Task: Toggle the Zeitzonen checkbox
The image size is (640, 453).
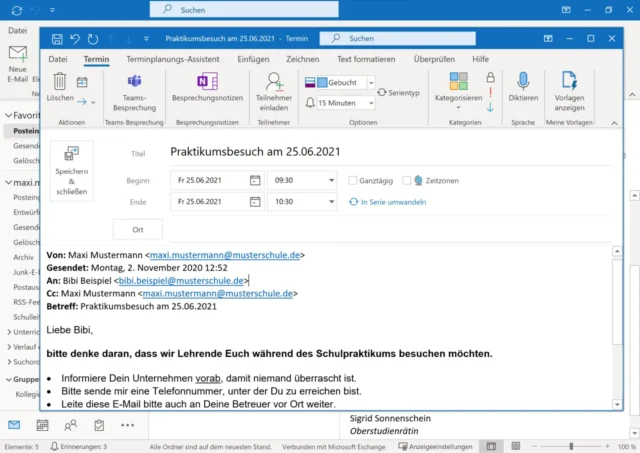Action: point(406,180)
